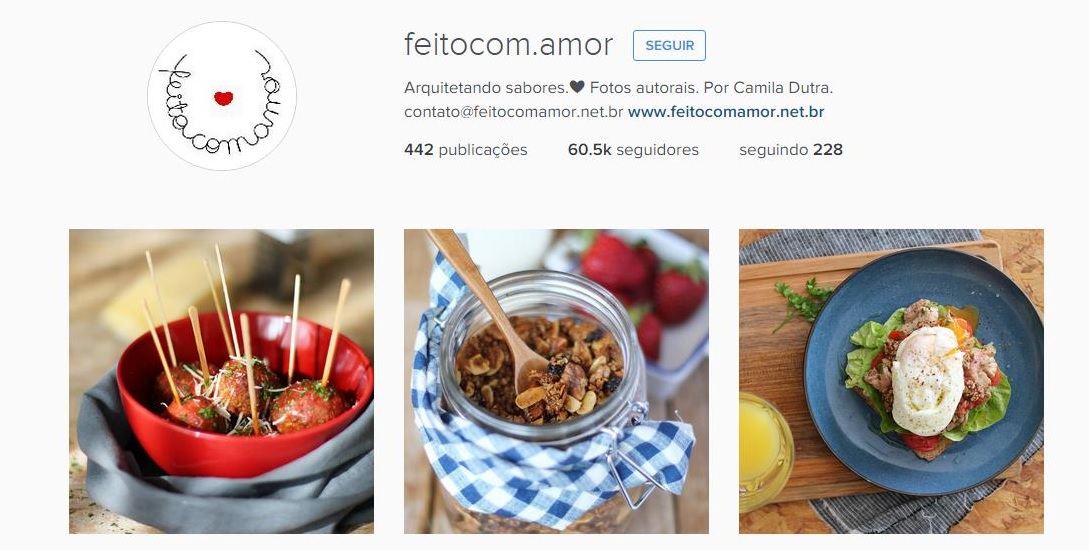Click the SEGUIR follow button
1089x550 pixels.
pos(669,46)
